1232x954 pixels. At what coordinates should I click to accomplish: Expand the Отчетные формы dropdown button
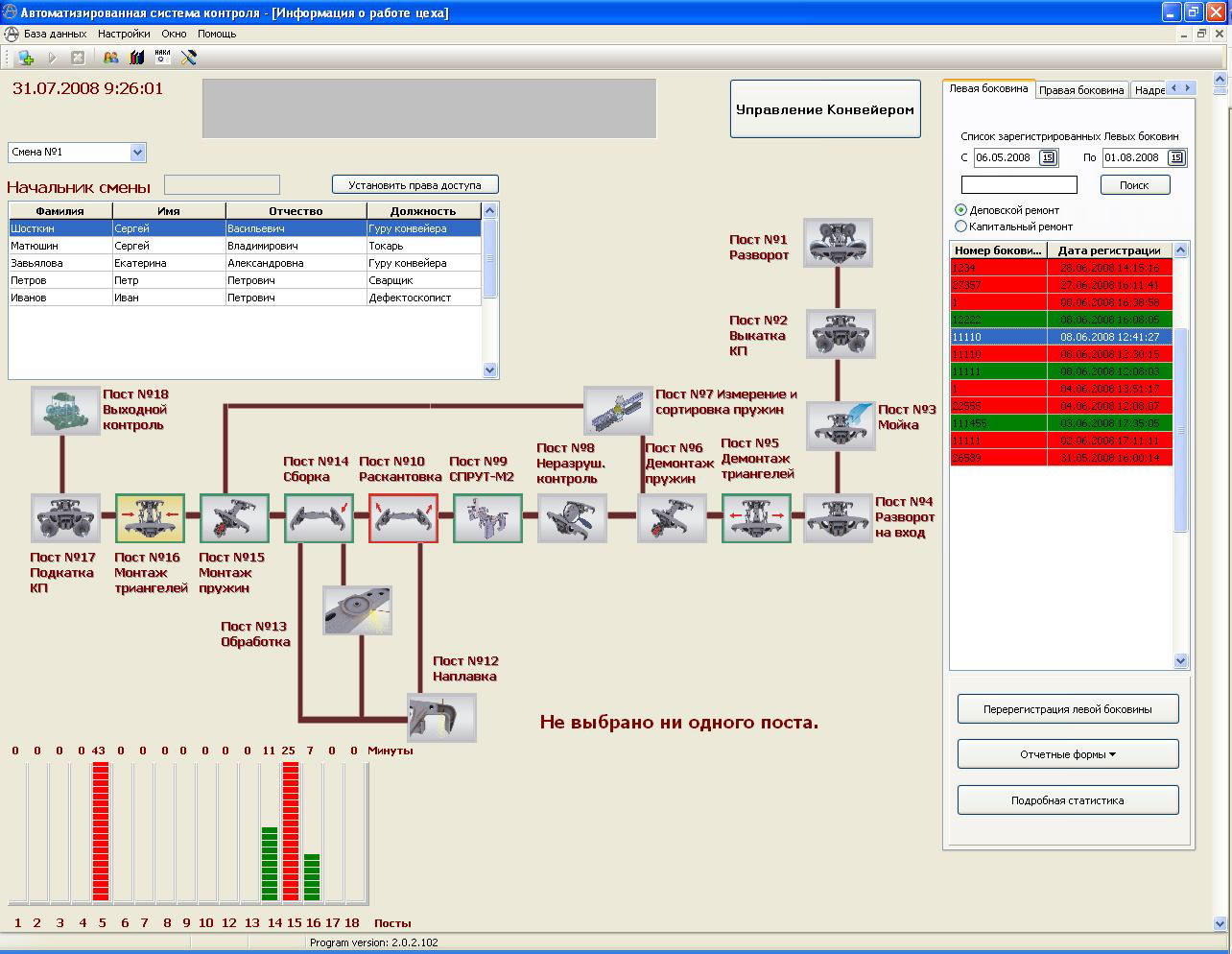tap(1067, 754)
